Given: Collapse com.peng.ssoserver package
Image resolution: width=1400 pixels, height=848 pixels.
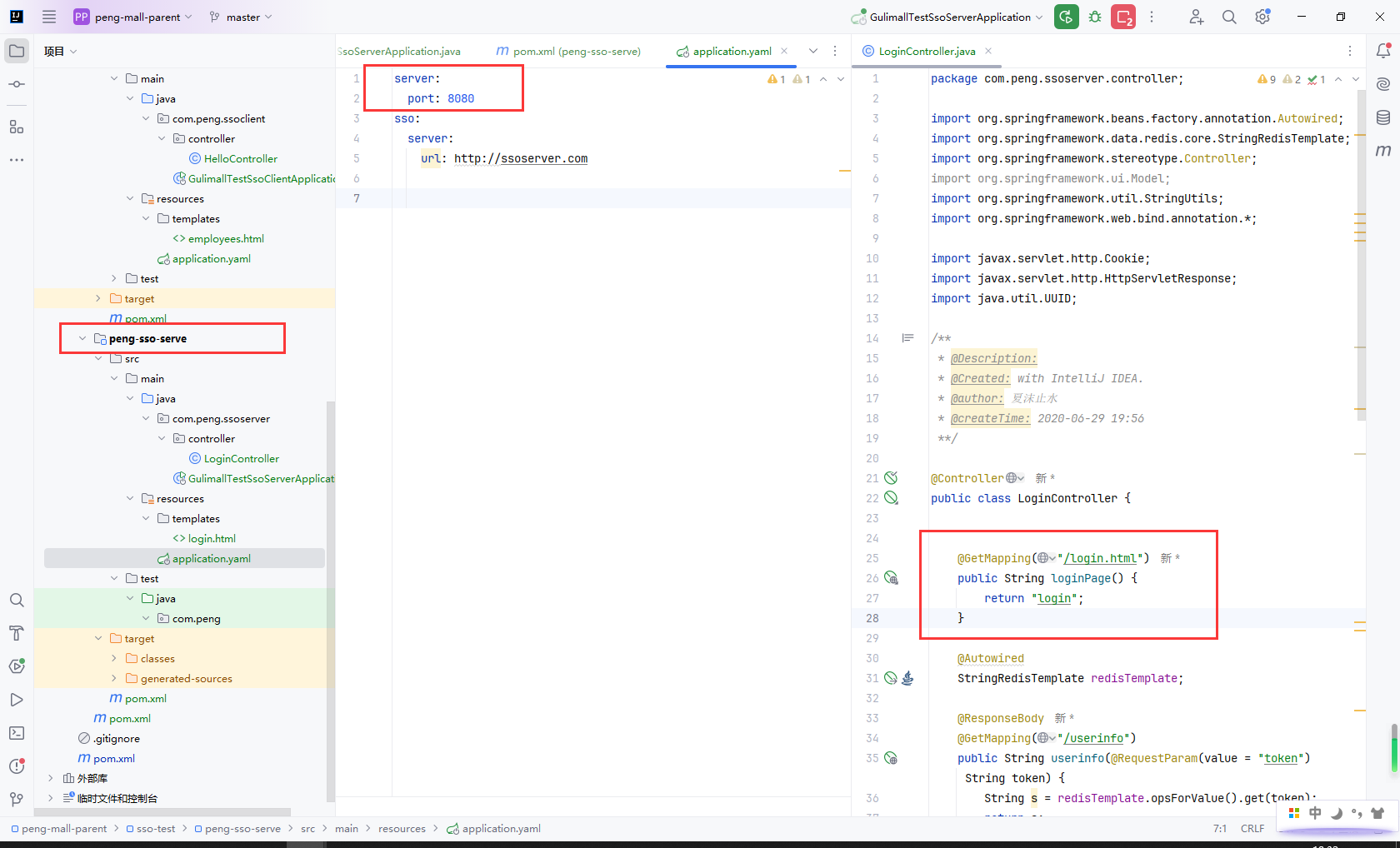Looking at the screenshot, I should [146, 418].
